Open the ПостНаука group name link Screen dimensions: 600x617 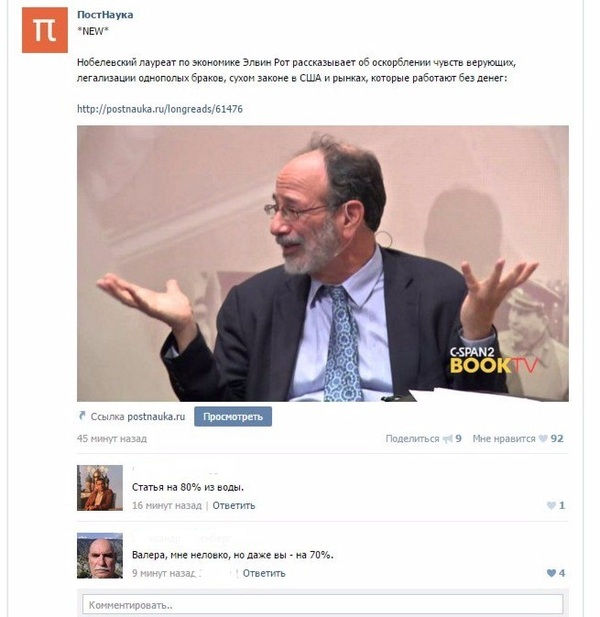[105, 15]
